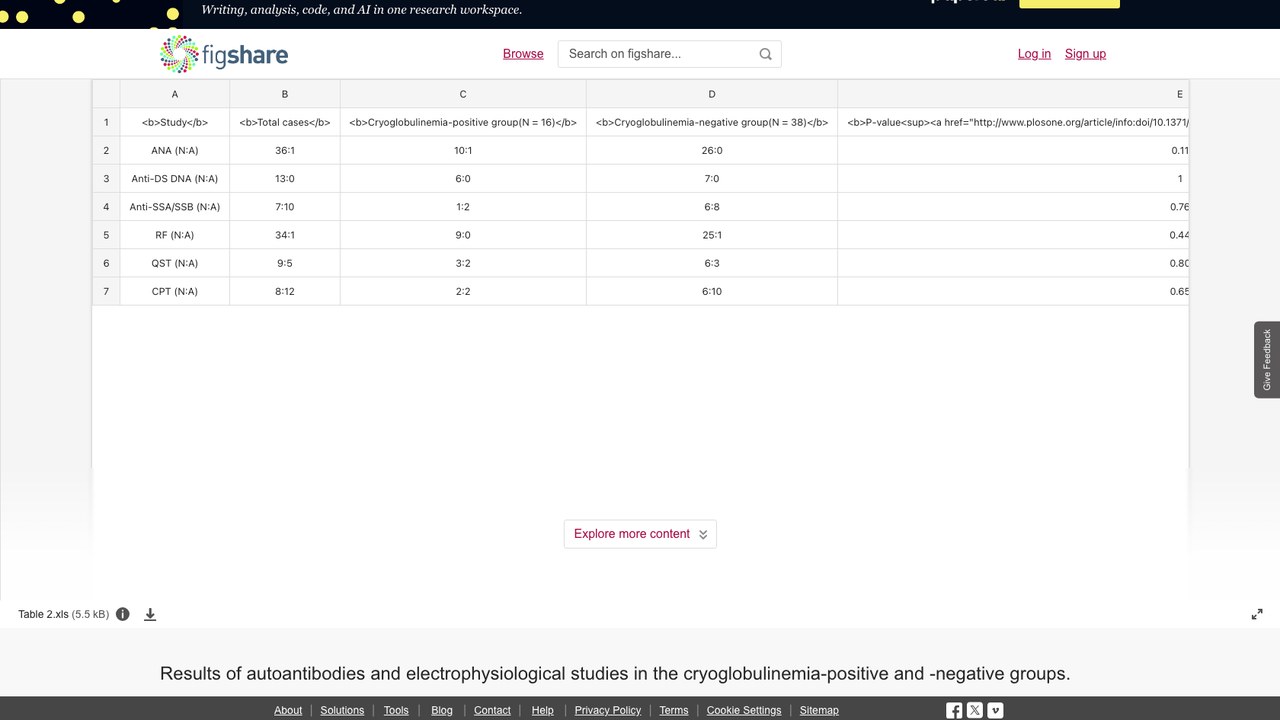Viewport: 1280px width, 720px height.
Task: Click the Total cases header cell
Action: [285, 122]
